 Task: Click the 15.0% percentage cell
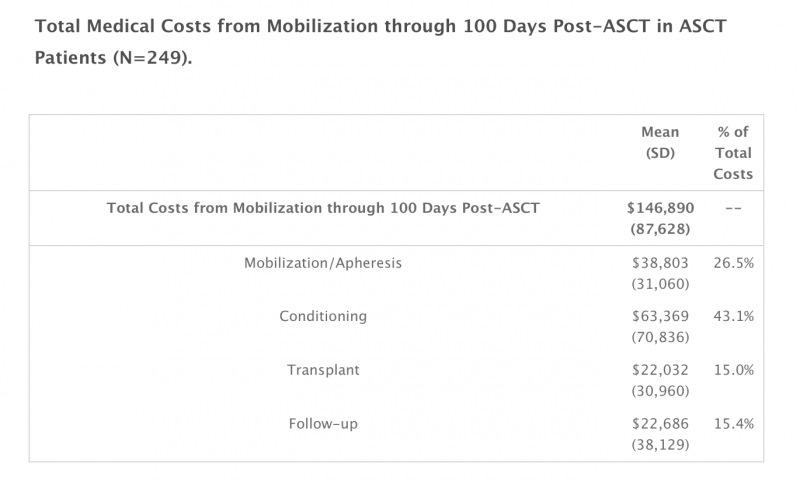[733, 370]
